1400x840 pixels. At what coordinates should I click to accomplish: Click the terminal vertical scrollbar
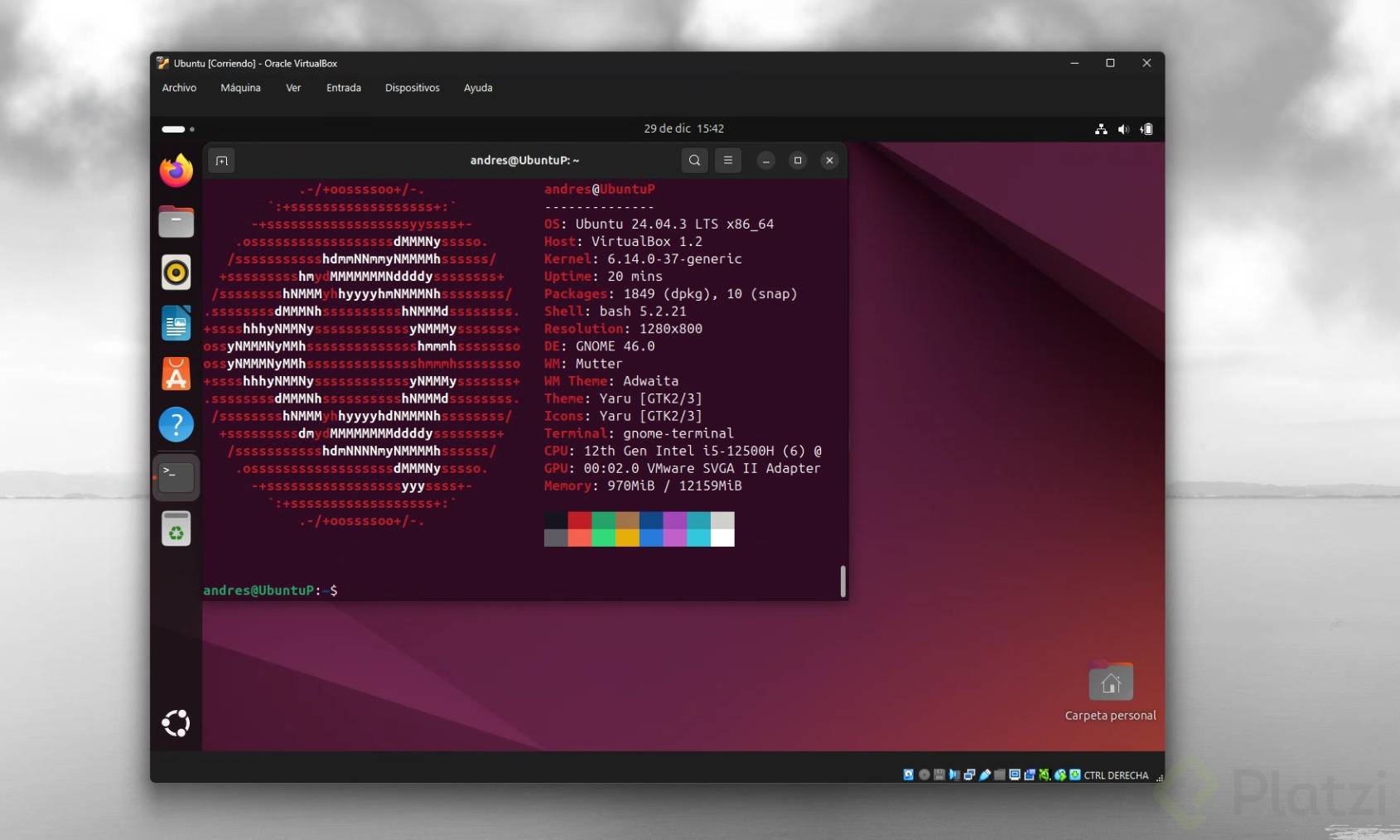click(842, 582)
